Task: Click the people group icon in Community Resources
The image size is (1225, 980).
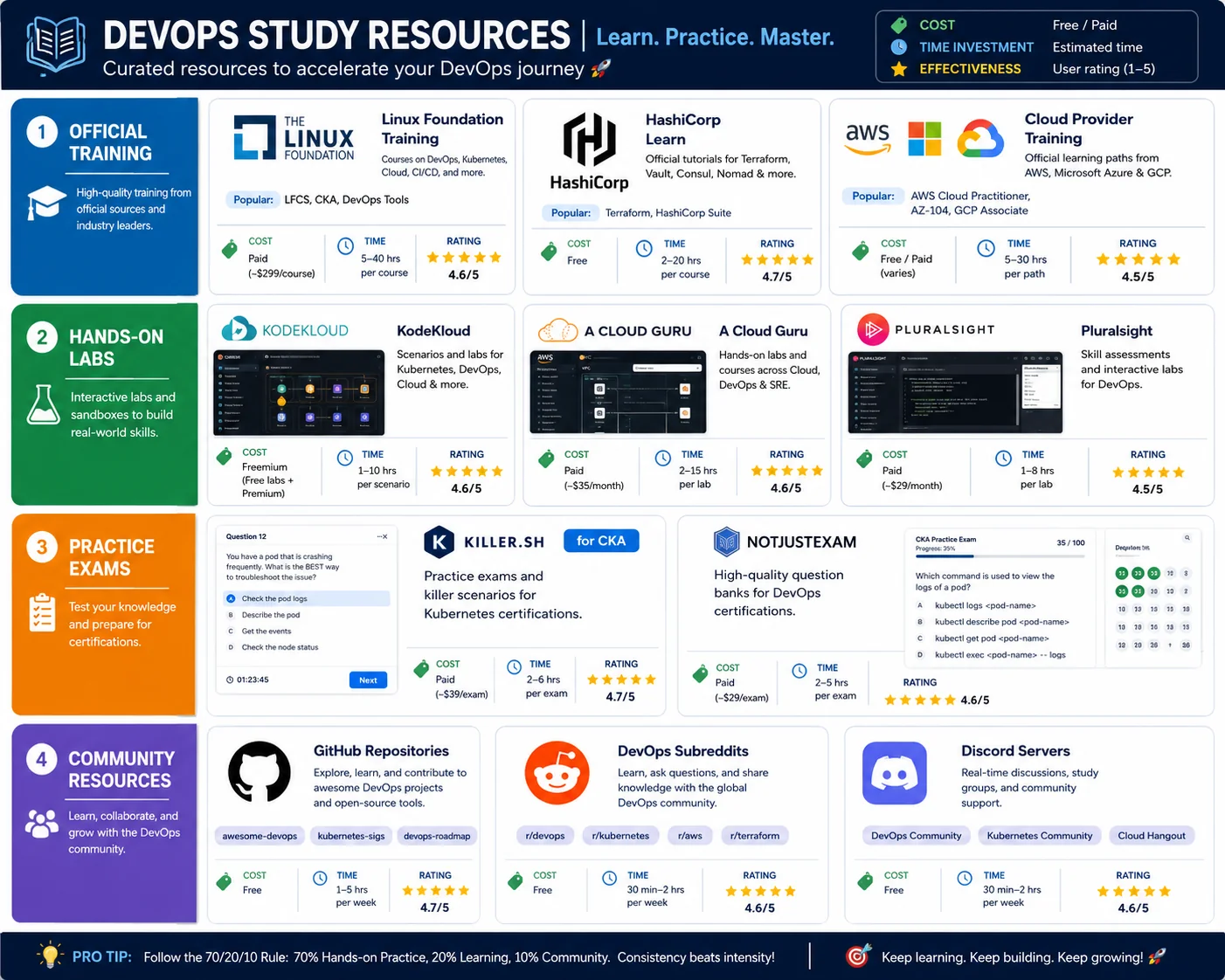Action: 42,823
